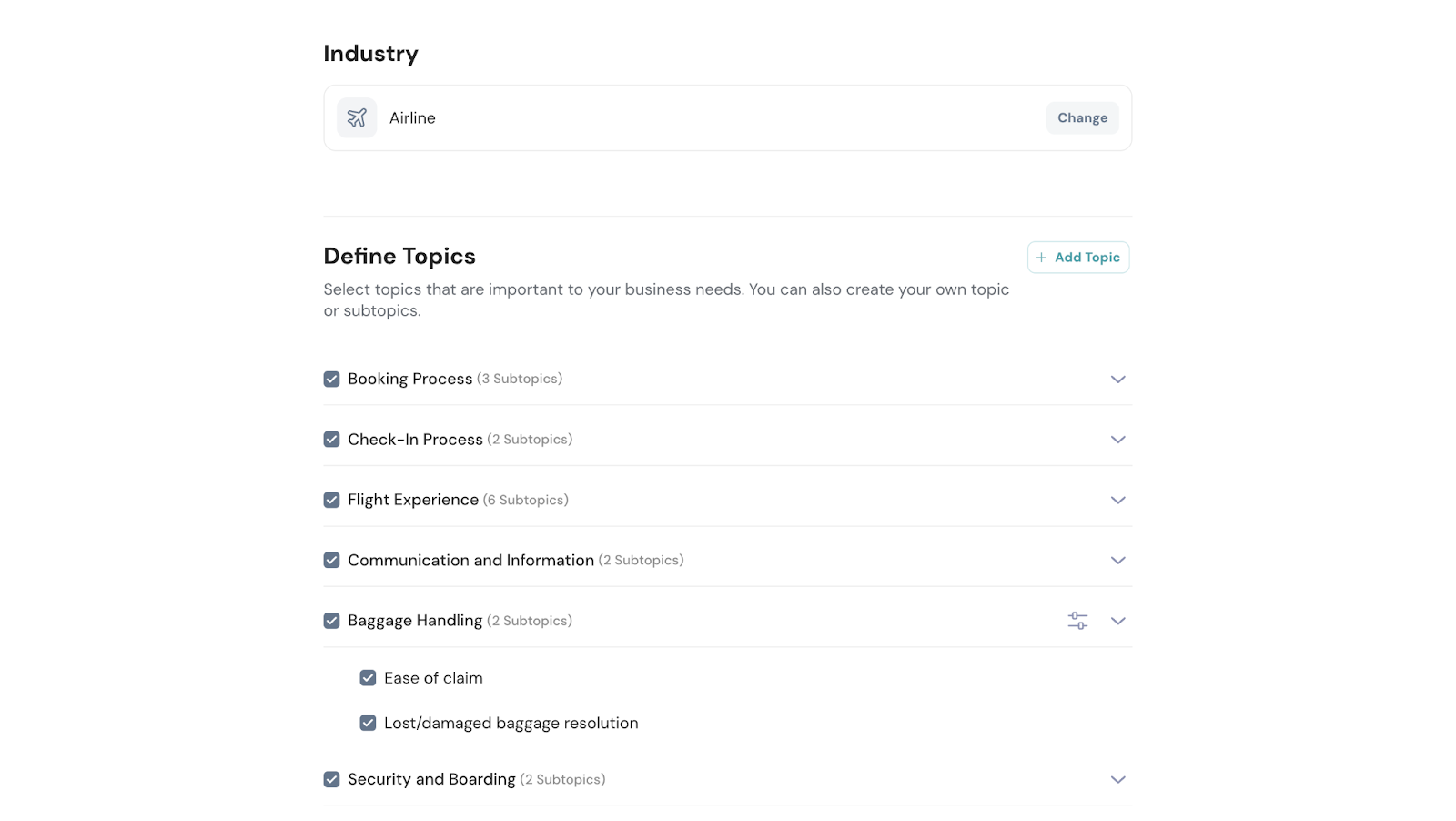This screenshot has height=821, width=1456.
Task: Uncheck Communication and Information checkbox
Action: click(332, 561)
